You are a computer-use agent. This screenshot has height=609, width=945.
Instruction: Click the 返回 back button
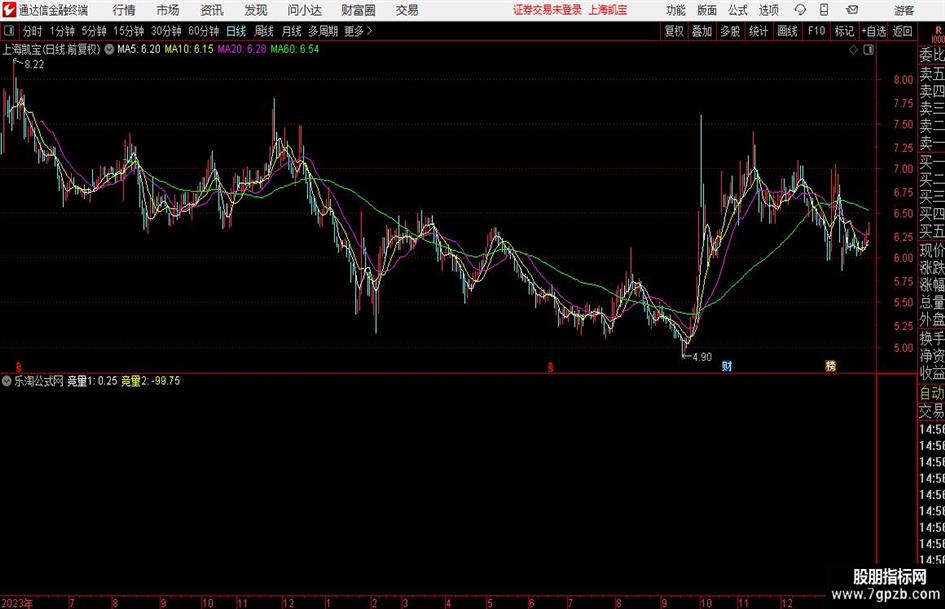tap(902, 31)
